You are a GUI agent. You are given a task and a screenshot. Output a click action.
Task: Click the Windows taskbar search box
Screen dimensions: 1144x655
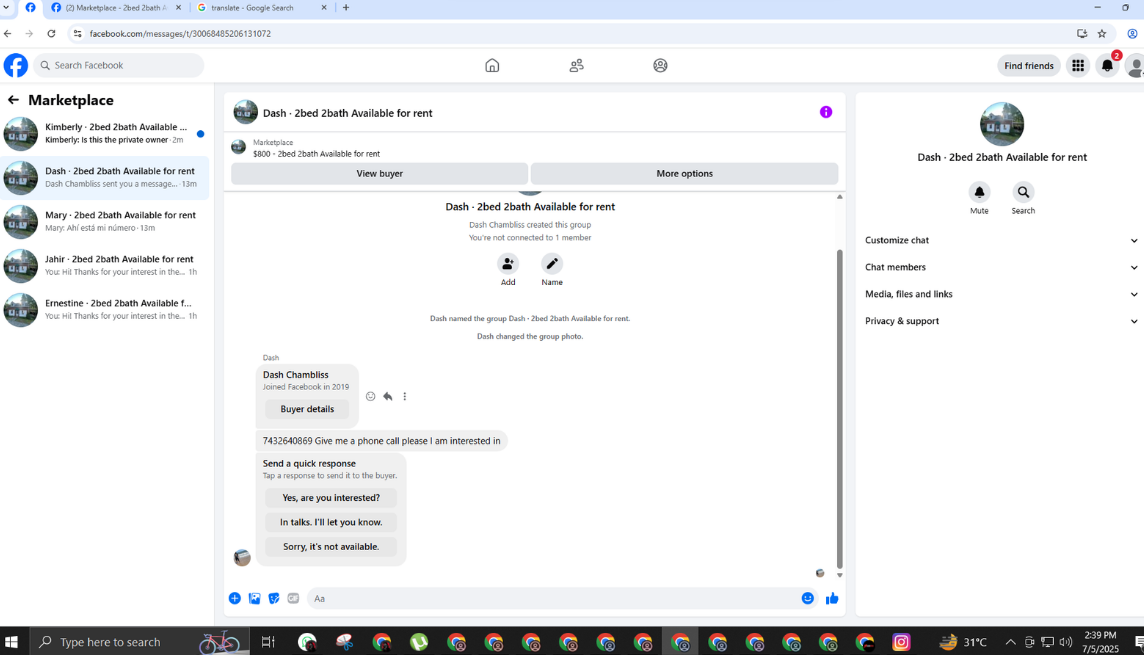139,642
